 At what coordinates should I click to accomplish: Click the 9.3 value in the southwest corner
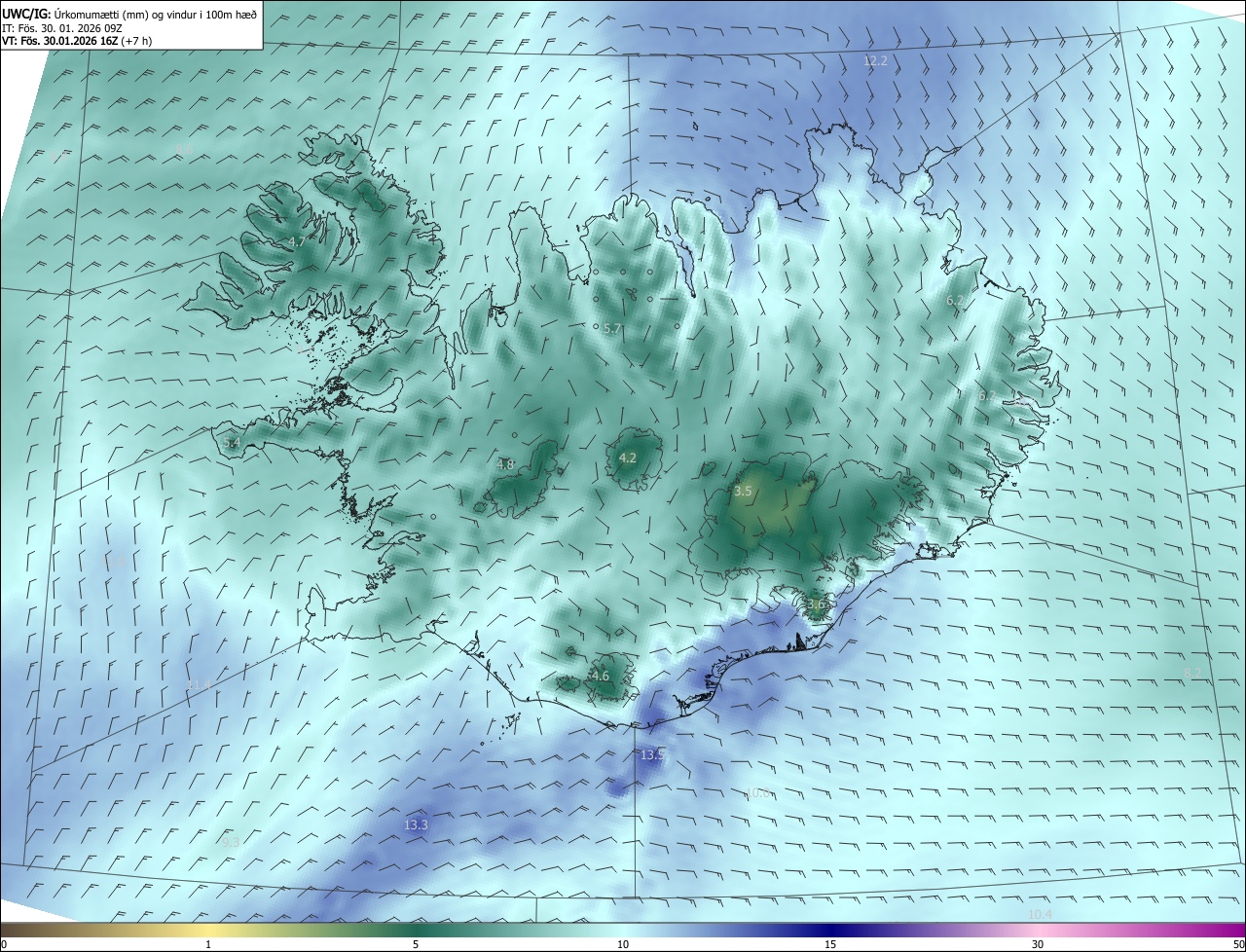pyautogui.click(x=230, y=842)
